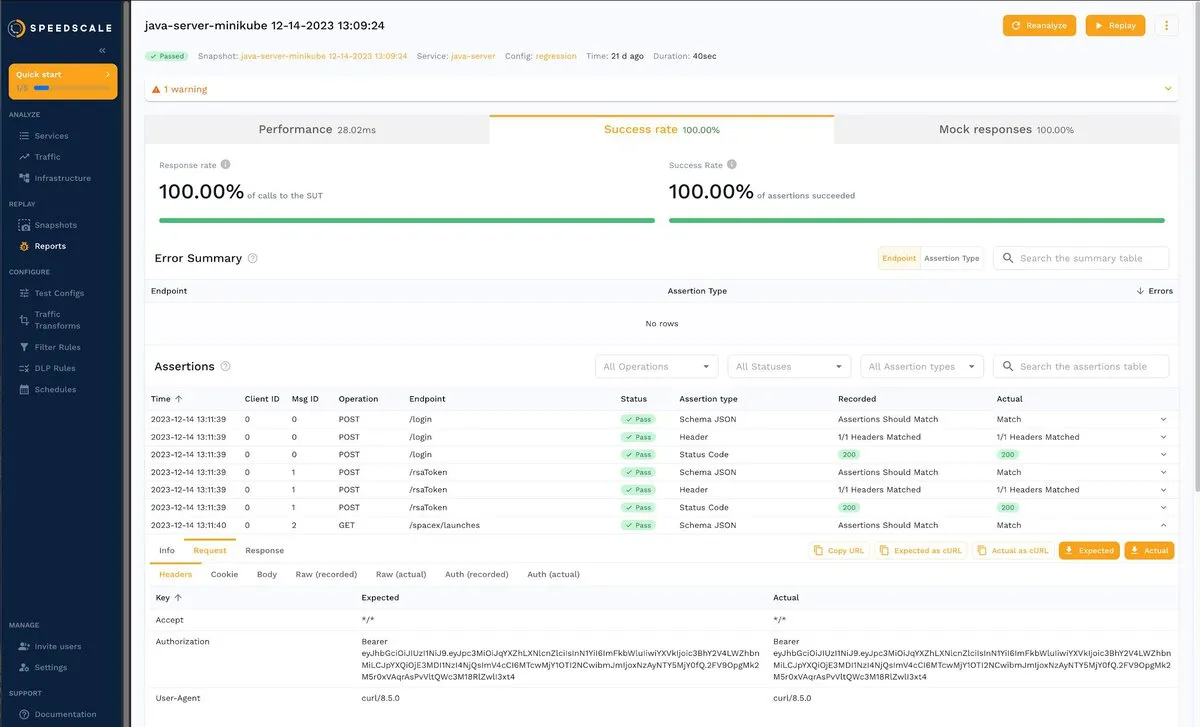Expand the 1 warning banner
Image resolution: width=1200 pixels, height=727 pixels.
tap(1167, 88)
